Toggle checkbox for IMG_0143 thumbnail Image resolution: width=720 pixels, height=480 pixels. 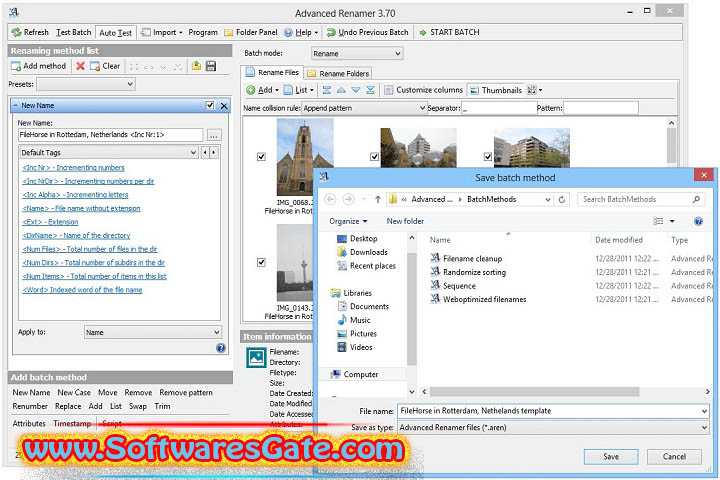coord(261,262)
